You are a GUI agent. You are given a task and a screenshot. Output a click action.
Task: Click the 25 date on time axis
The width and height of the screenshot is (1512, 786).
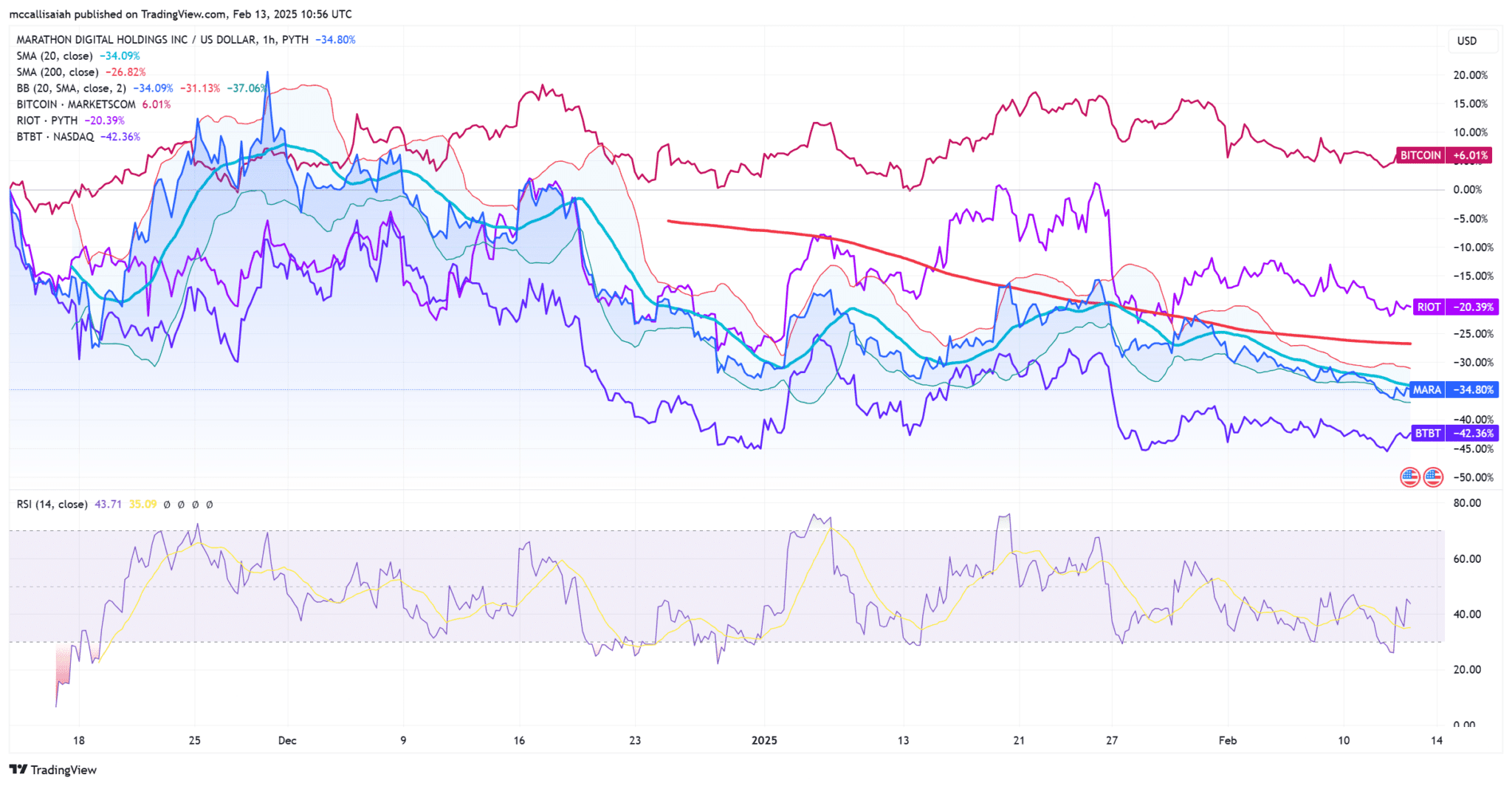coord(195,740)
